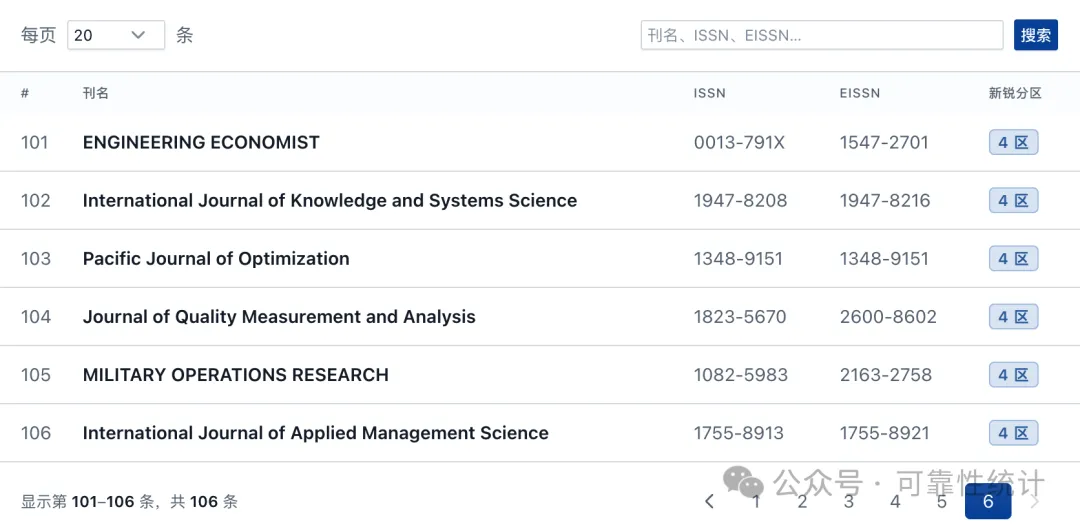The height and width of the screenshot is (527, 1080).
Task: Click the 4 区 badge for MILITARY OPERATIONS RESEARCH
Action: pyautogui.click(x=1013, y=375)
